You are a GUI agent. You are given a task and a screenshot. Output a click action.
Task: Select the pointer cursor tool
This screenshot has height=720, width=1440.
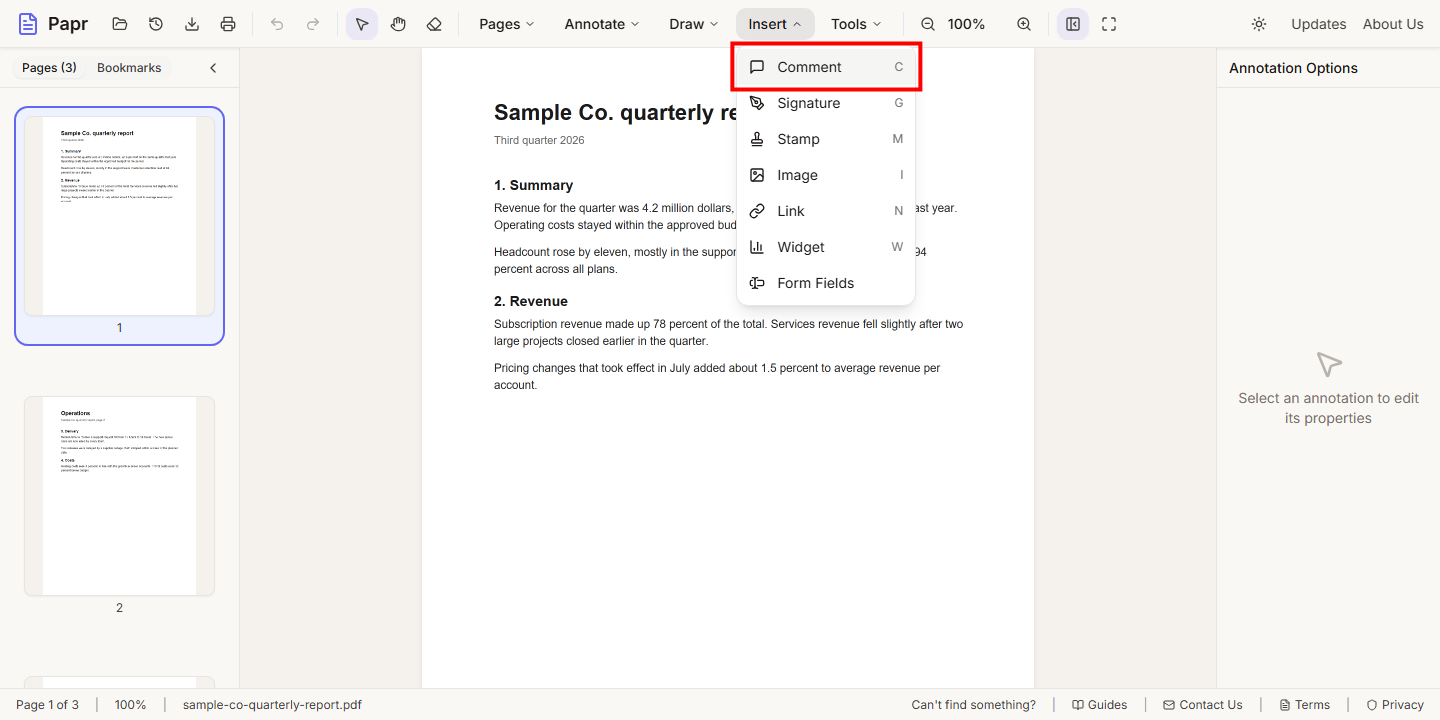[x=362, y=24]
